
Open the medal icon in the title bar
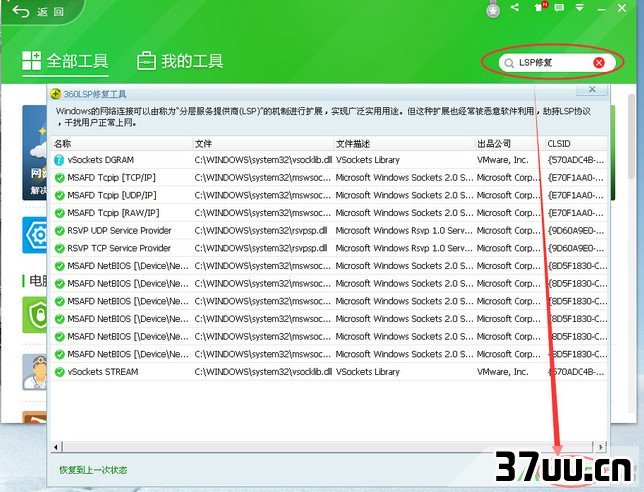(x=493, y=10)
